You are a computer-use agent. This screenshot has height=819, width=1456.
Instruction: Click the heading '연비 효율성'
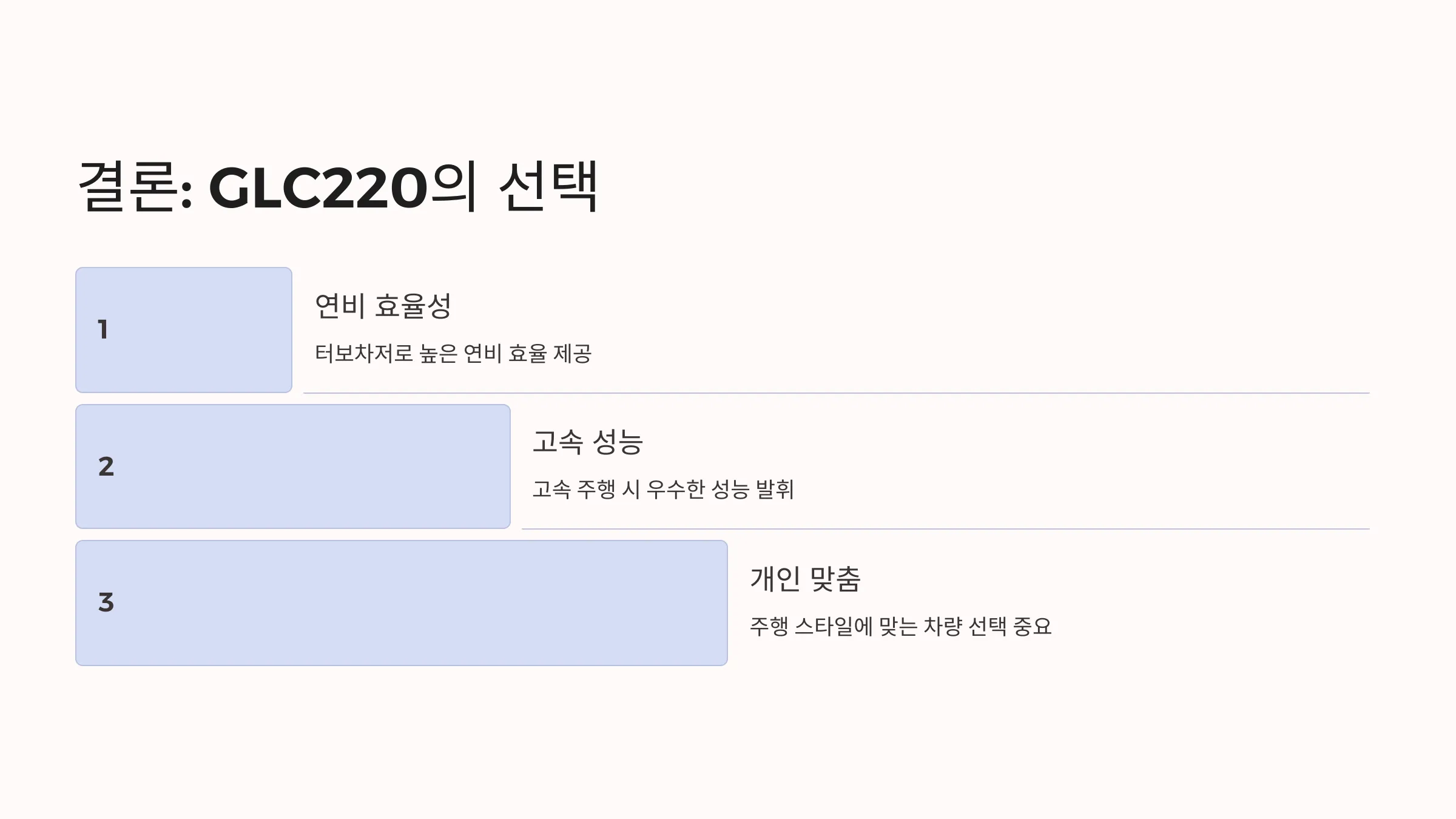[x=383, y=306]
